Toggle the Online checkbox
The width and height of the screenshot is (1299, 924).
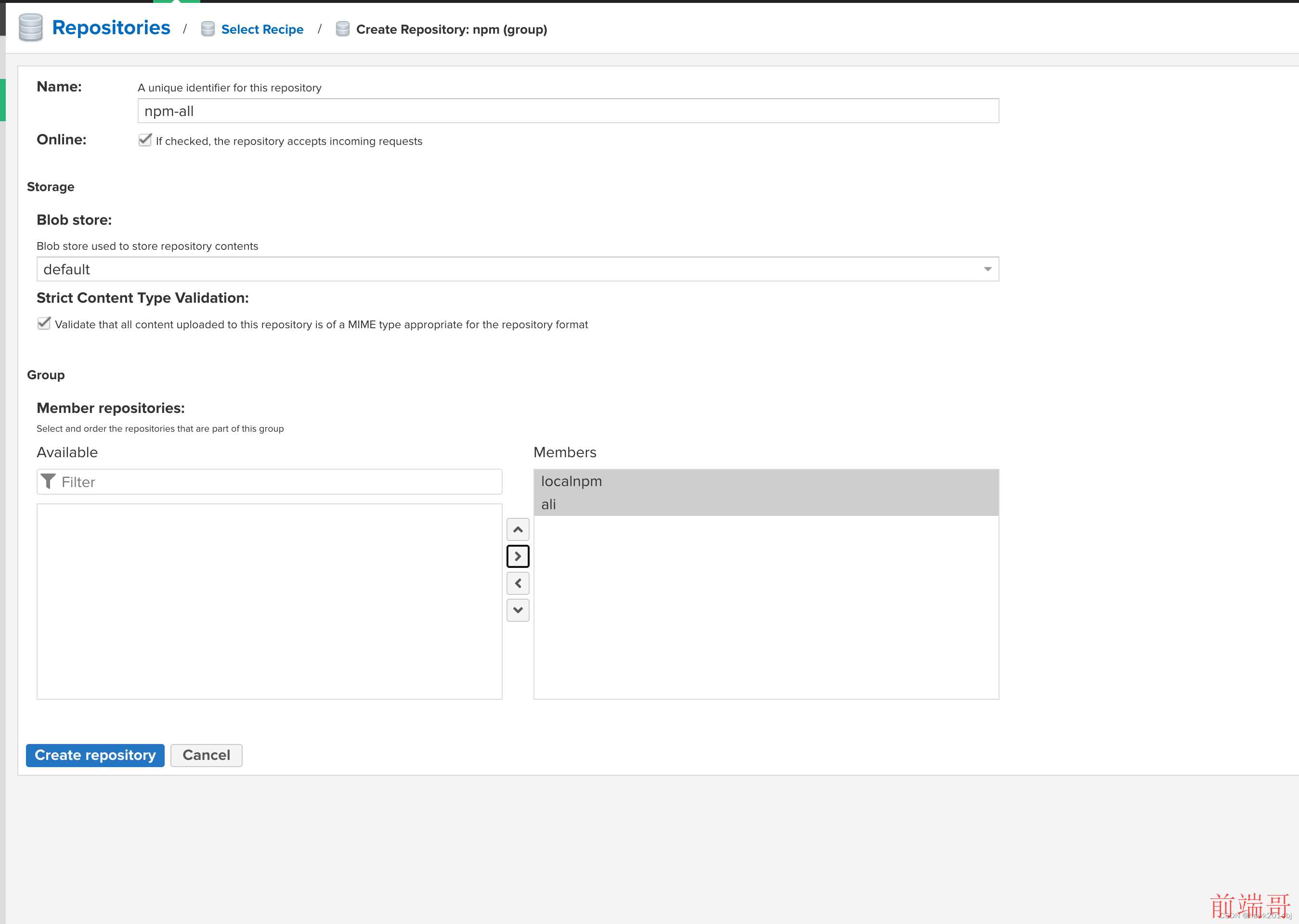[x=145, y=140]
